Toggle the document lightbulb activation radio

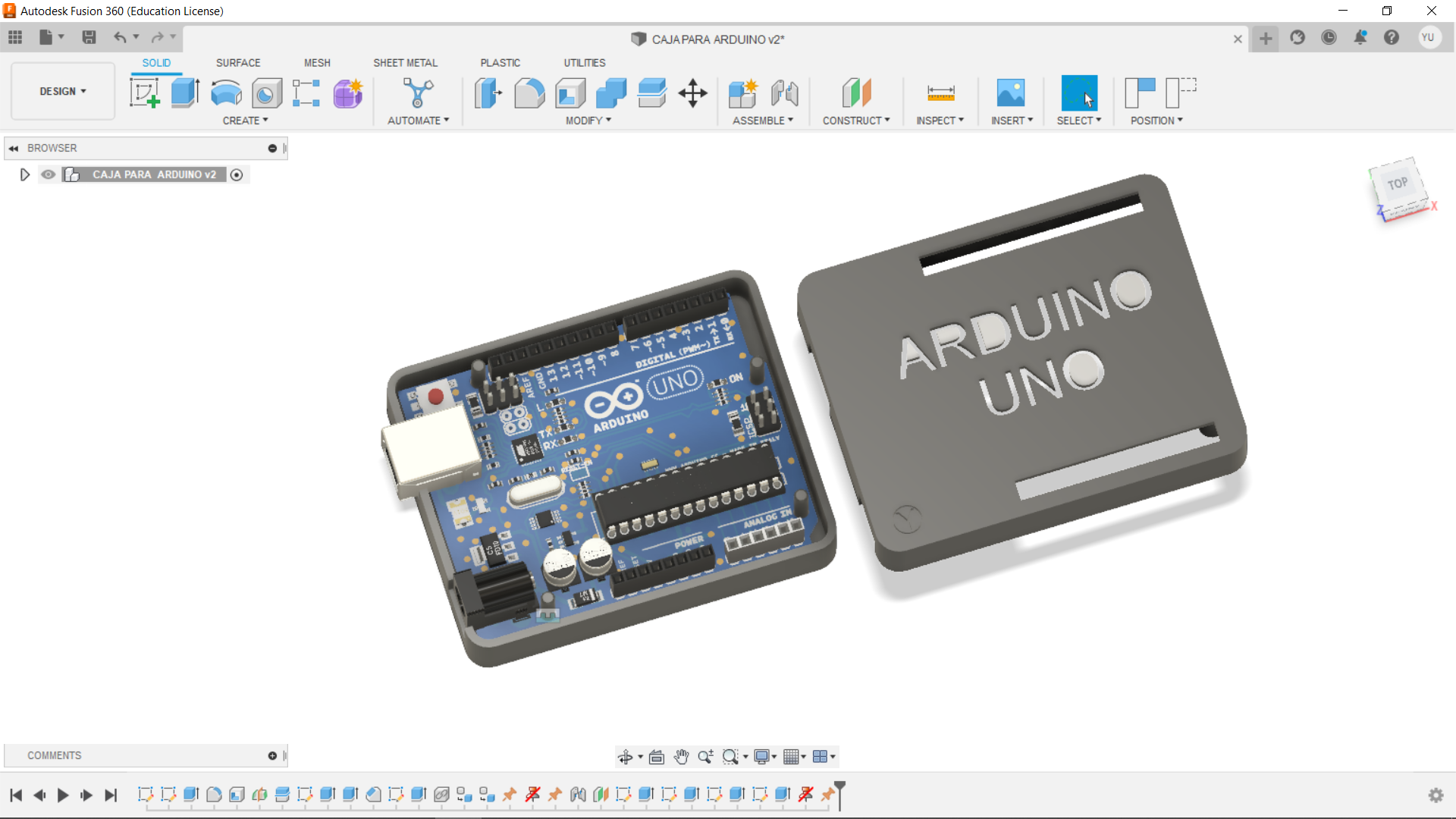237,174
